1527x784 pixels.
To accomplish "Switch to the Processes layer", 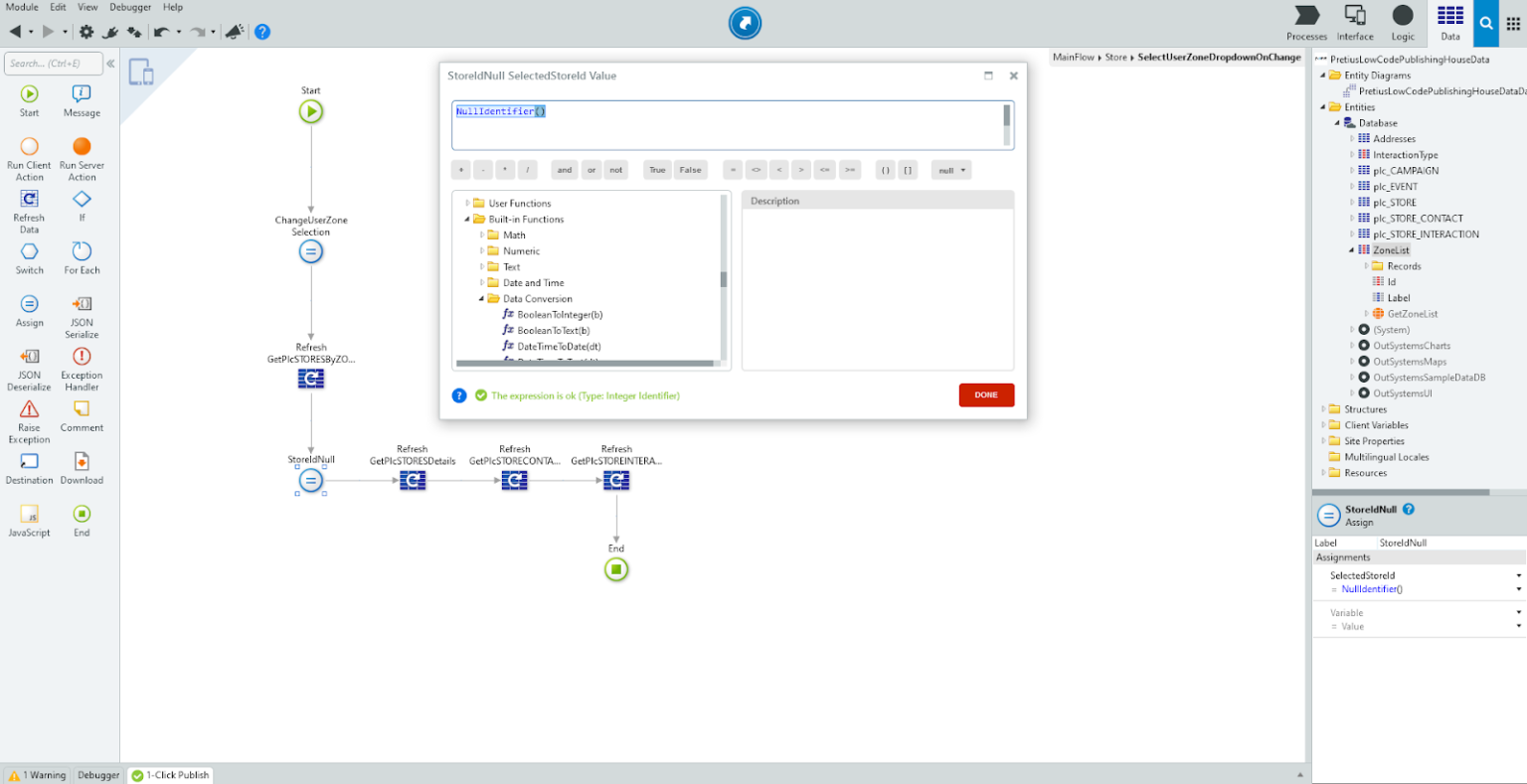I will pos(1306,22).
